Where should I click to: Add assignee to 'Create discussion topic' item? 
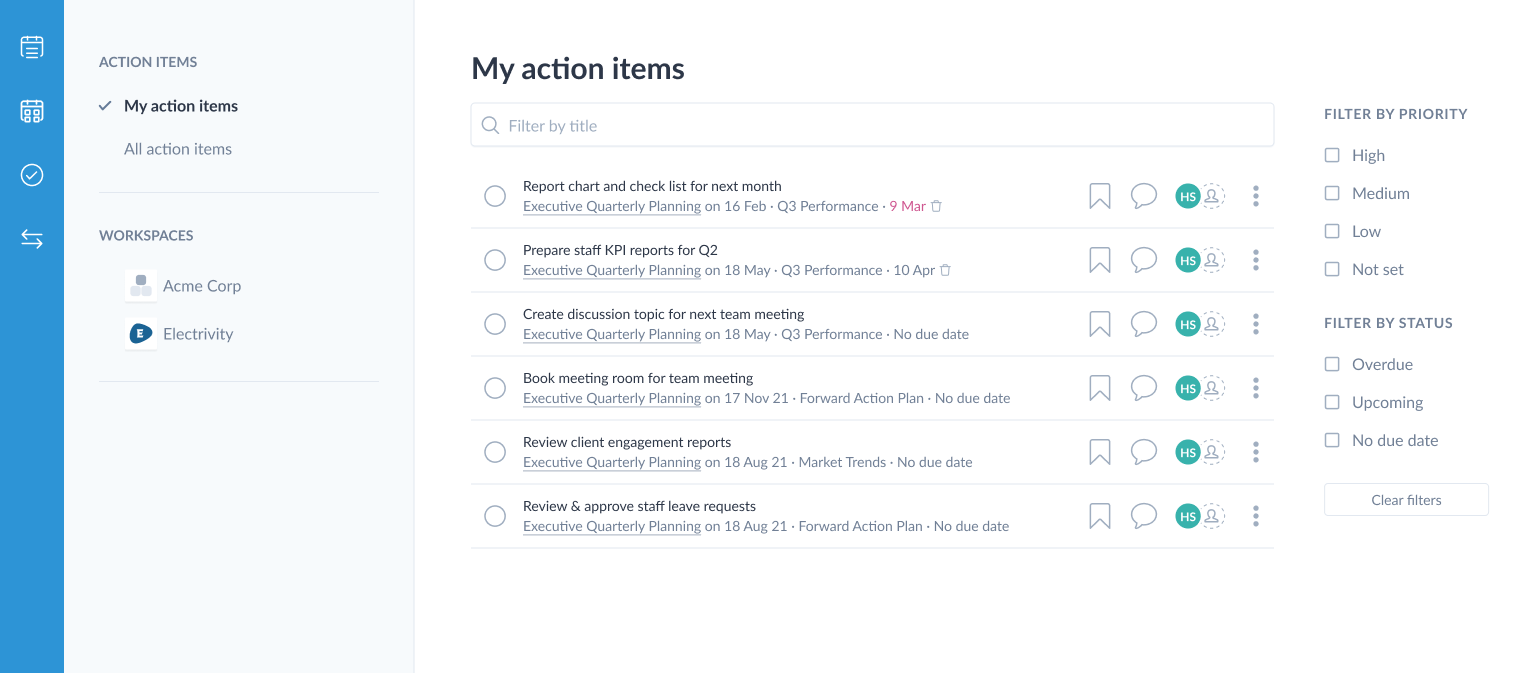click(1212, 324)
